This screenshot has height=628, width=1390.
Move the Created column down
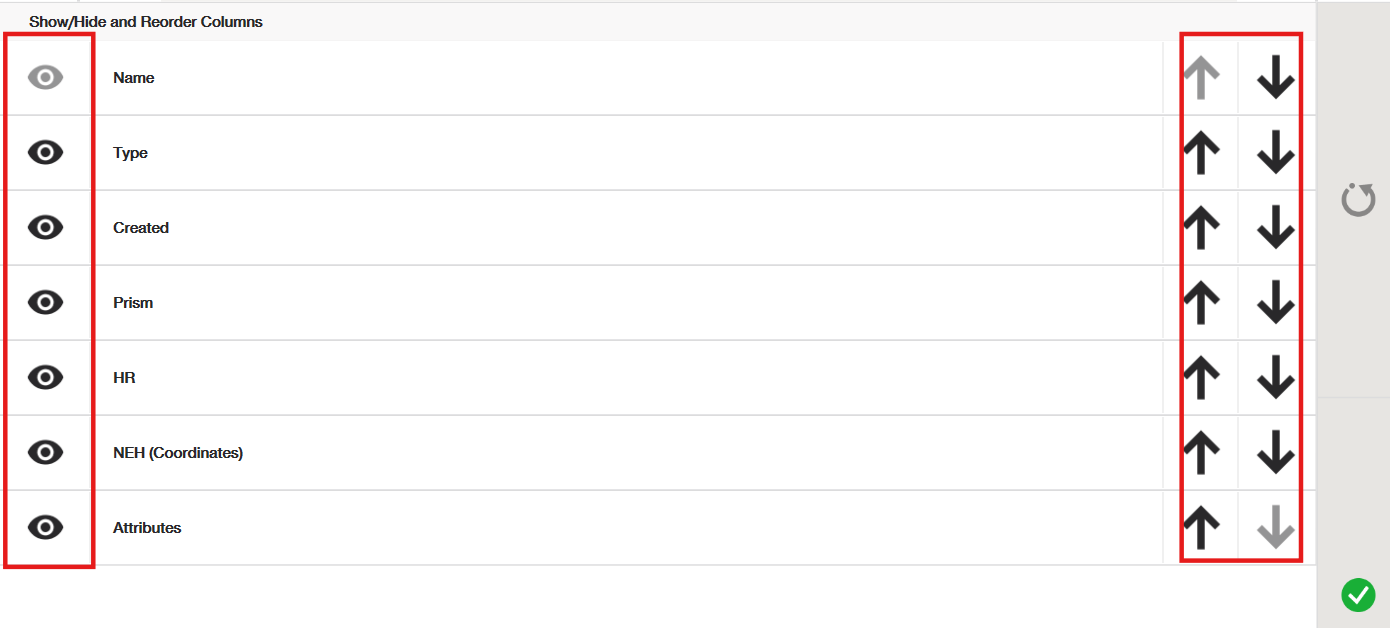click(x=1275, y=228)
